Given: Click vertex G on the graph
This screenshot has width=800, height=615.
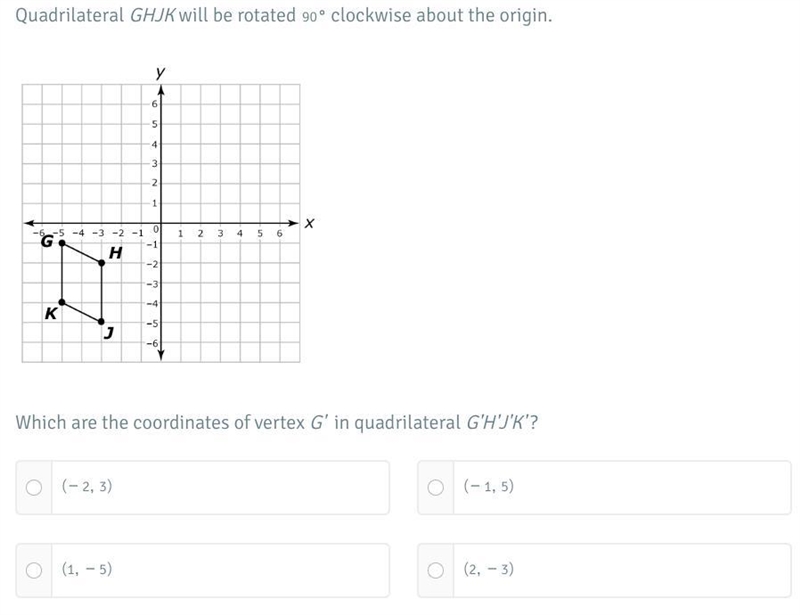Looking at the screenshot, I should pyautogui.click(x=62, y=243).
